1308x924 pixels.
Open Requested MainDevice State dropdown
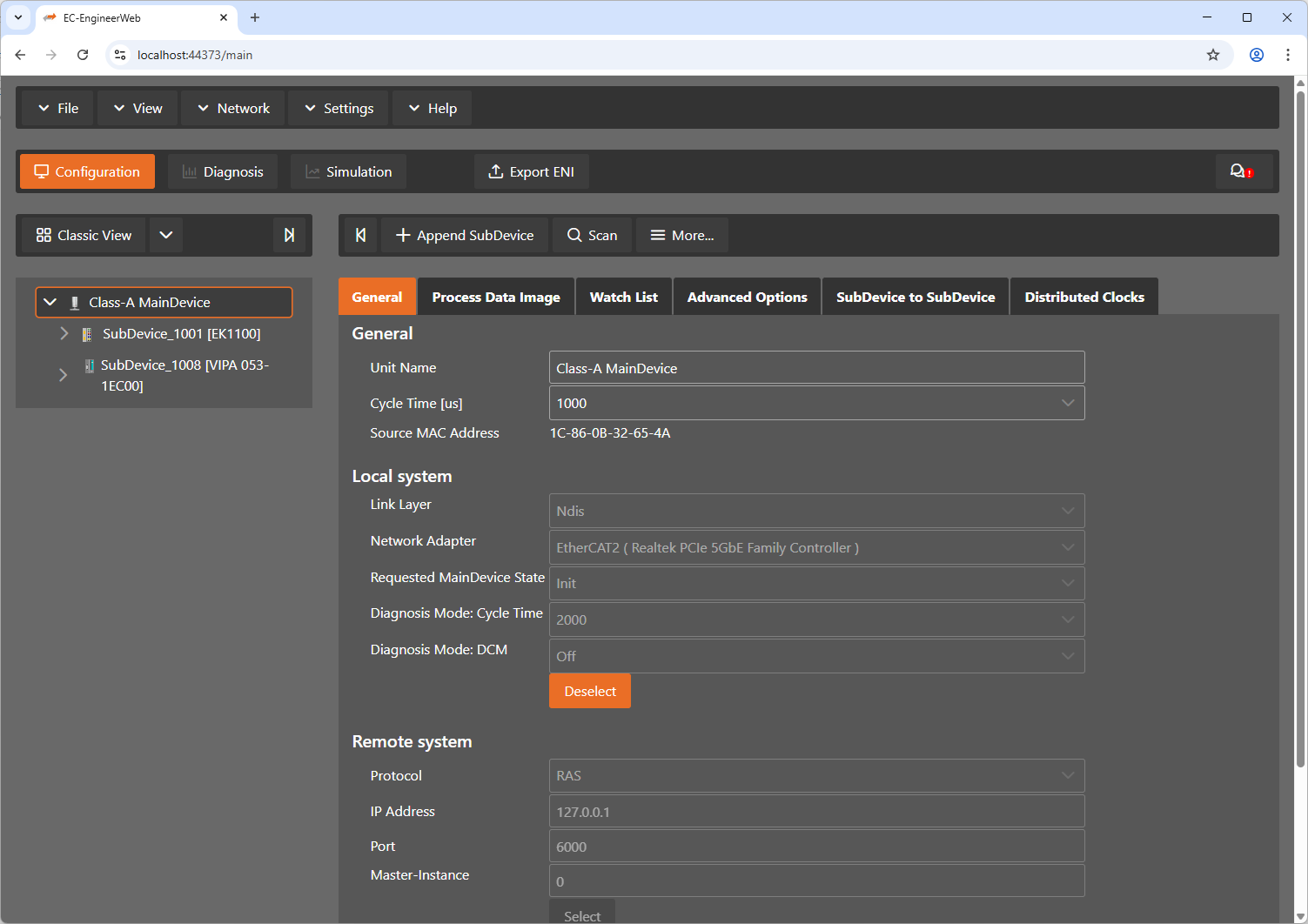pos(816,583)
